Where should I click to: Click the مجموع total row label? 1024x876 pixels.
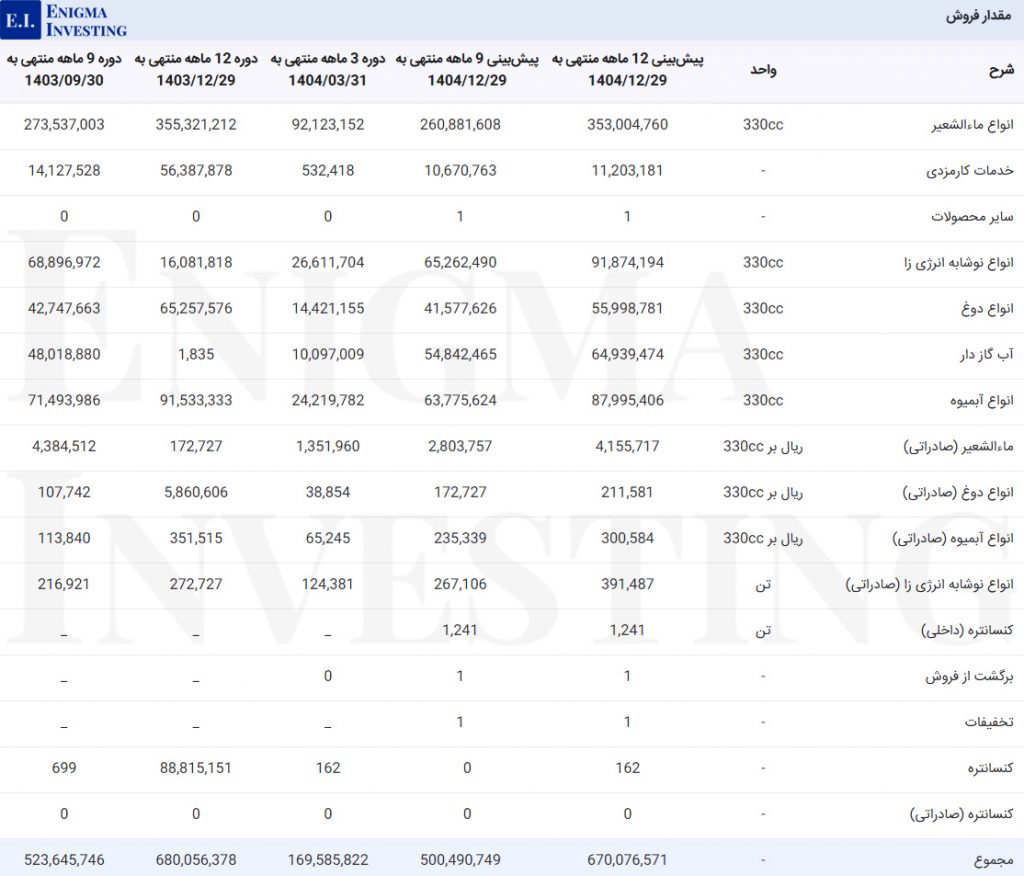(x=993, y=860)
